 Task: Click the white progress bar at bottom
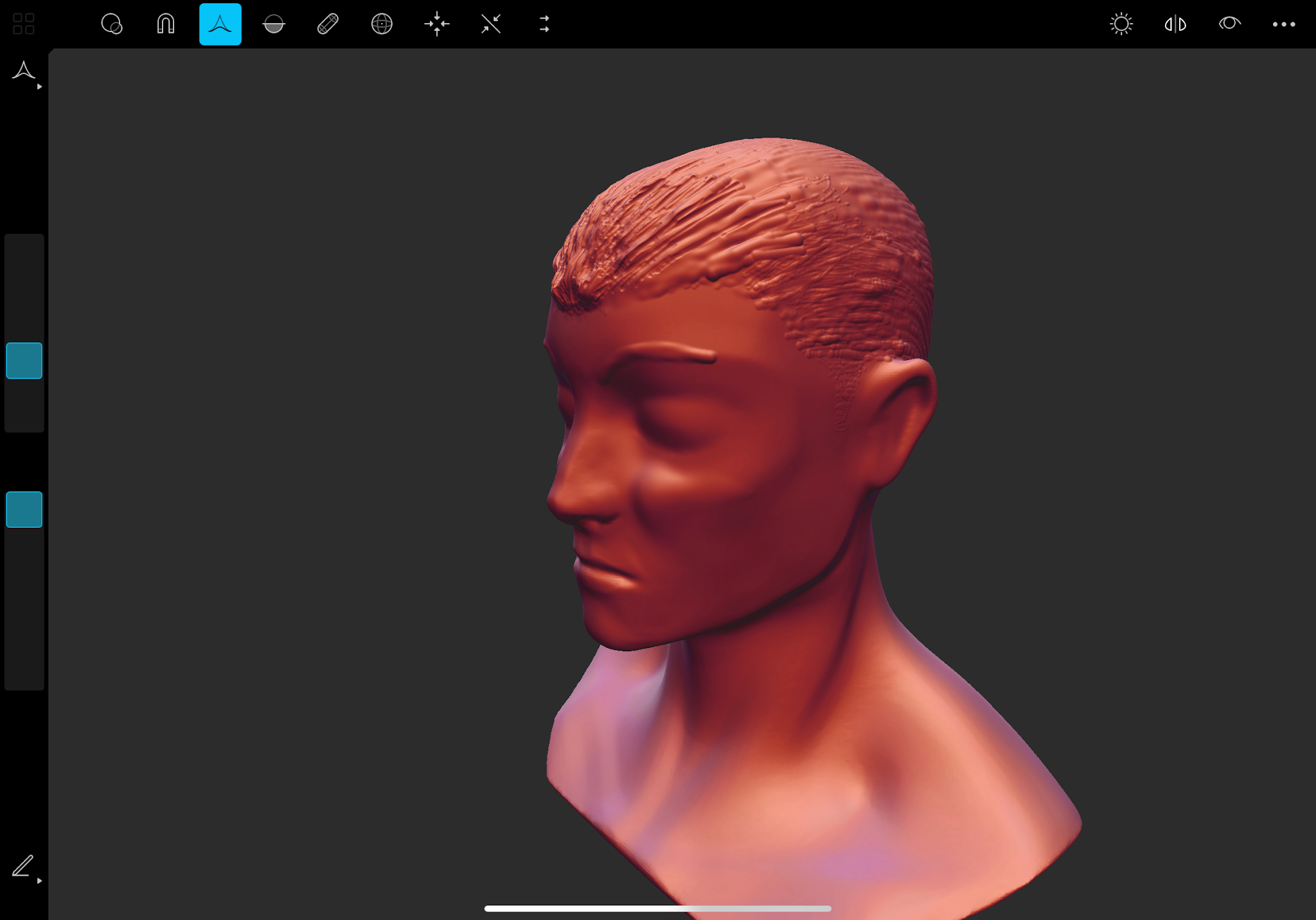click(x=658, y=908)
